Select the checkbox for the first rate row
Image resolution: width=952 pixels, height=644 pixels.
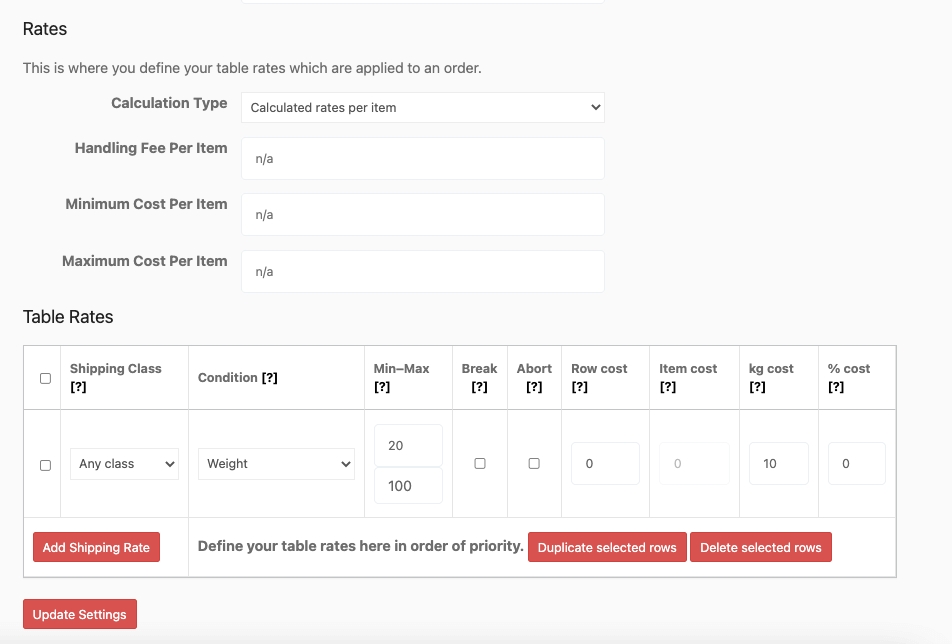(x=43, y=464)
